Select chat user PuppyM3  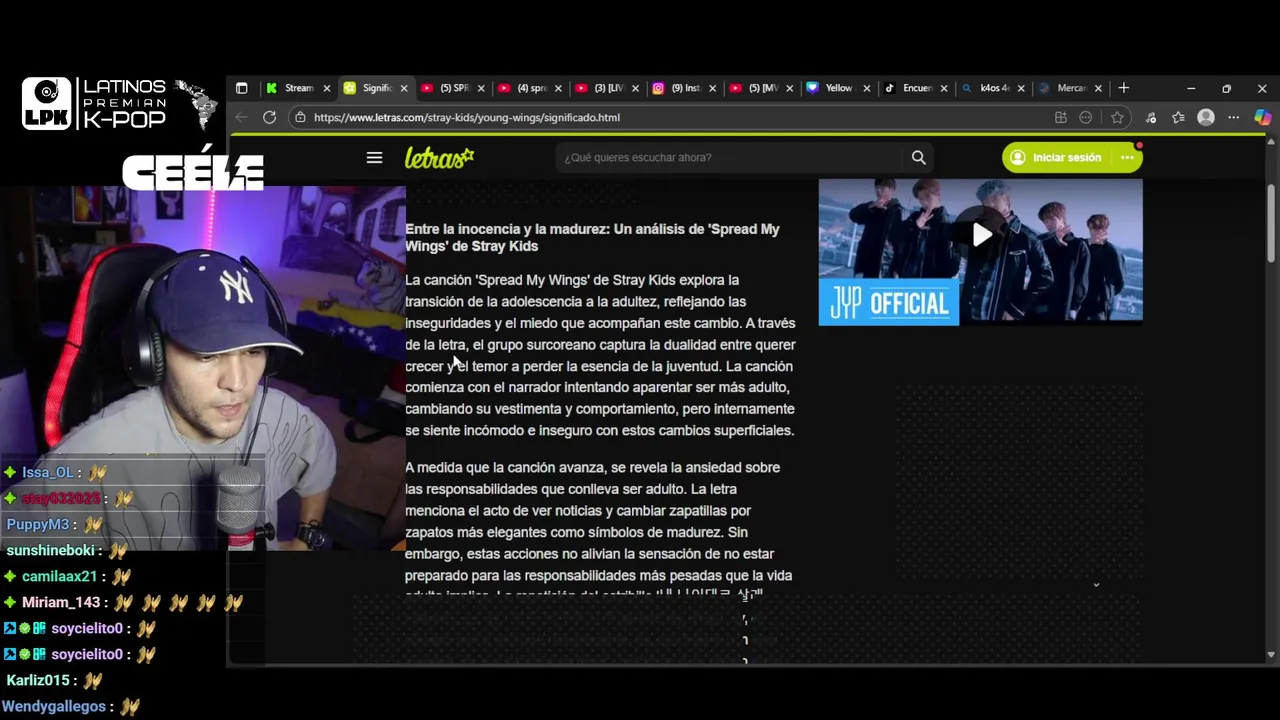pos(38,524)
